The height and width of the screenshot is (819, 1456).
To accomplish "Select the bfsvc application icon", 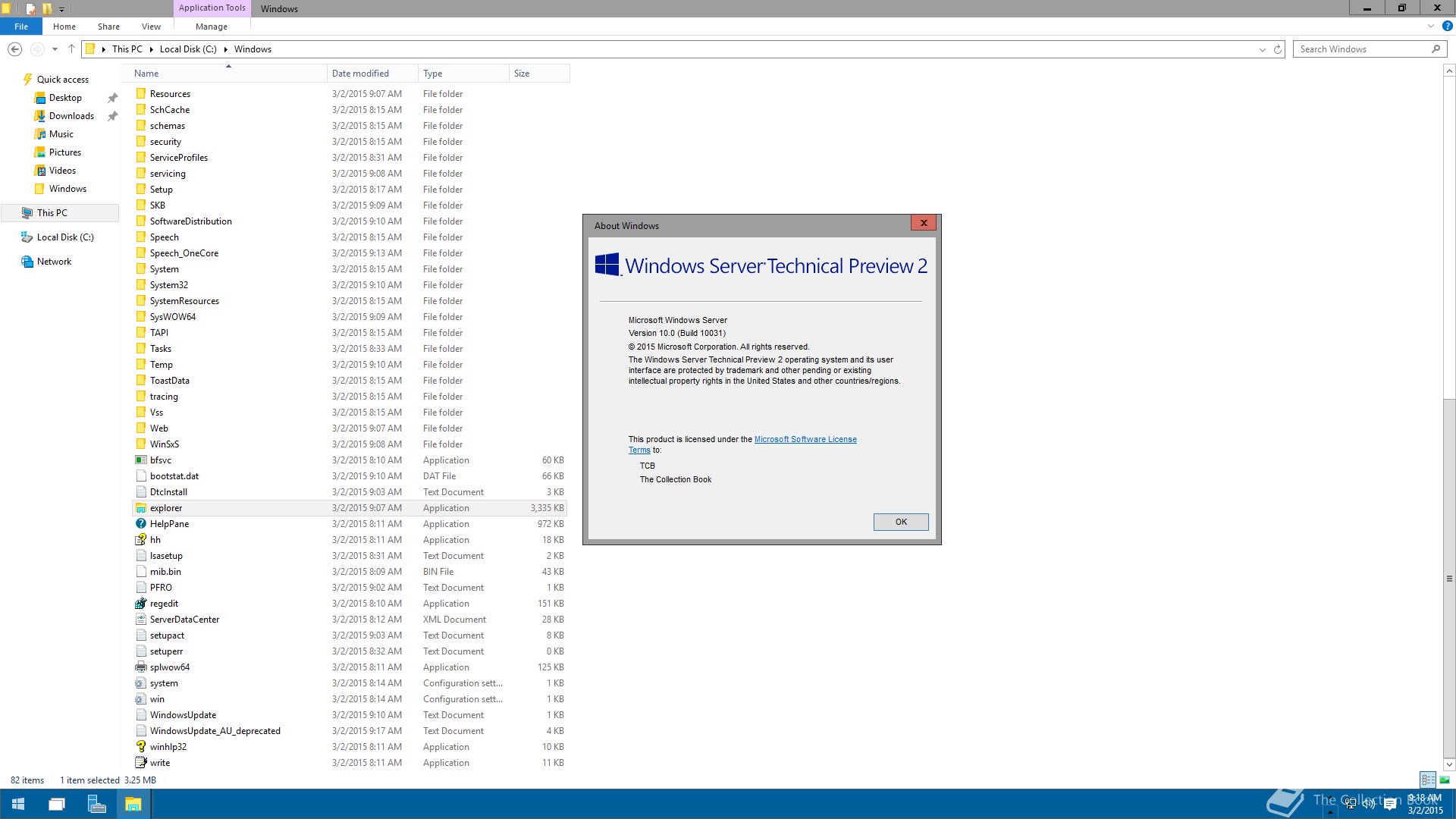I will click(141, 460).
